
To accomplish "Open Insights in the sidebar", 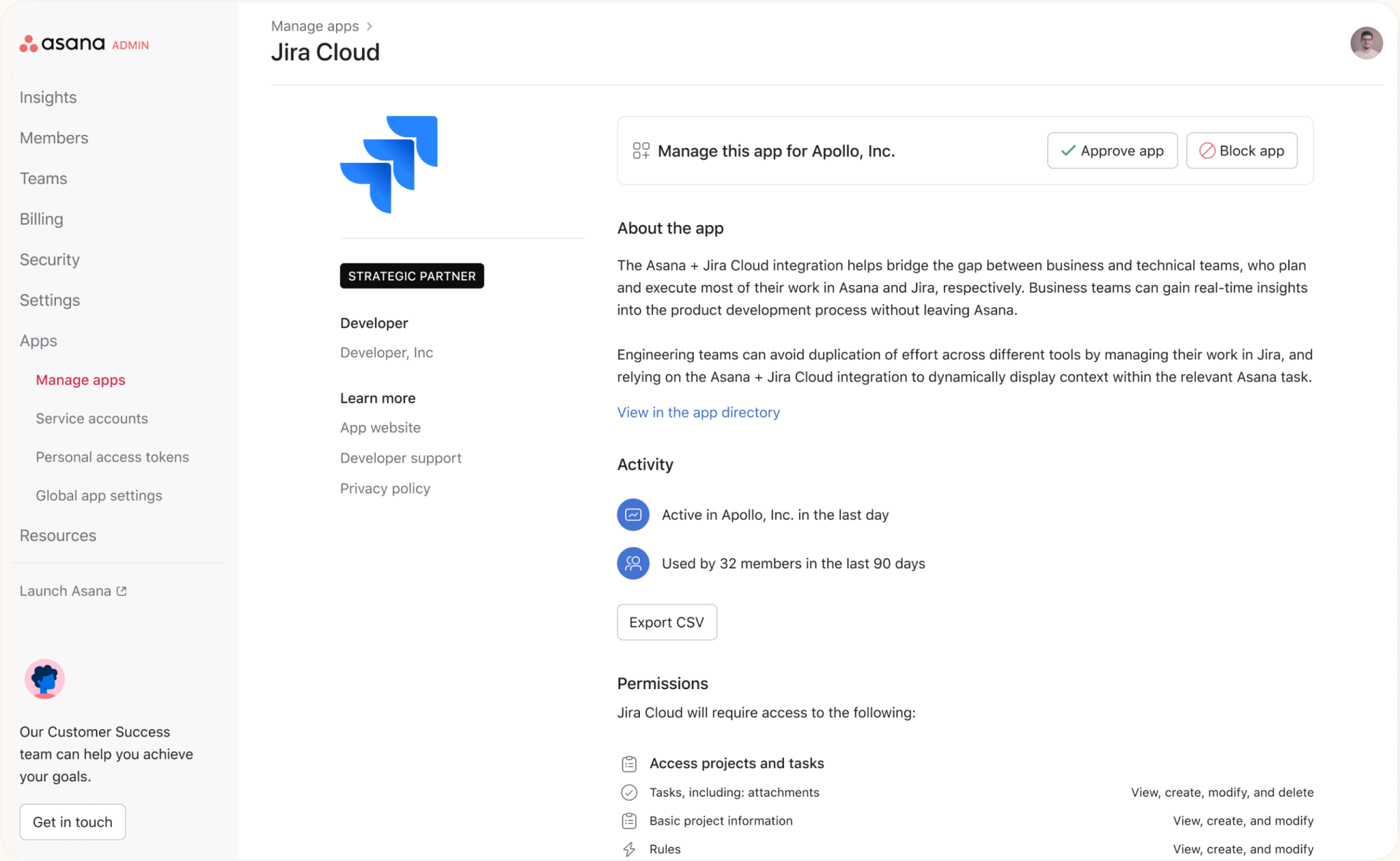I will coord(48,97).
